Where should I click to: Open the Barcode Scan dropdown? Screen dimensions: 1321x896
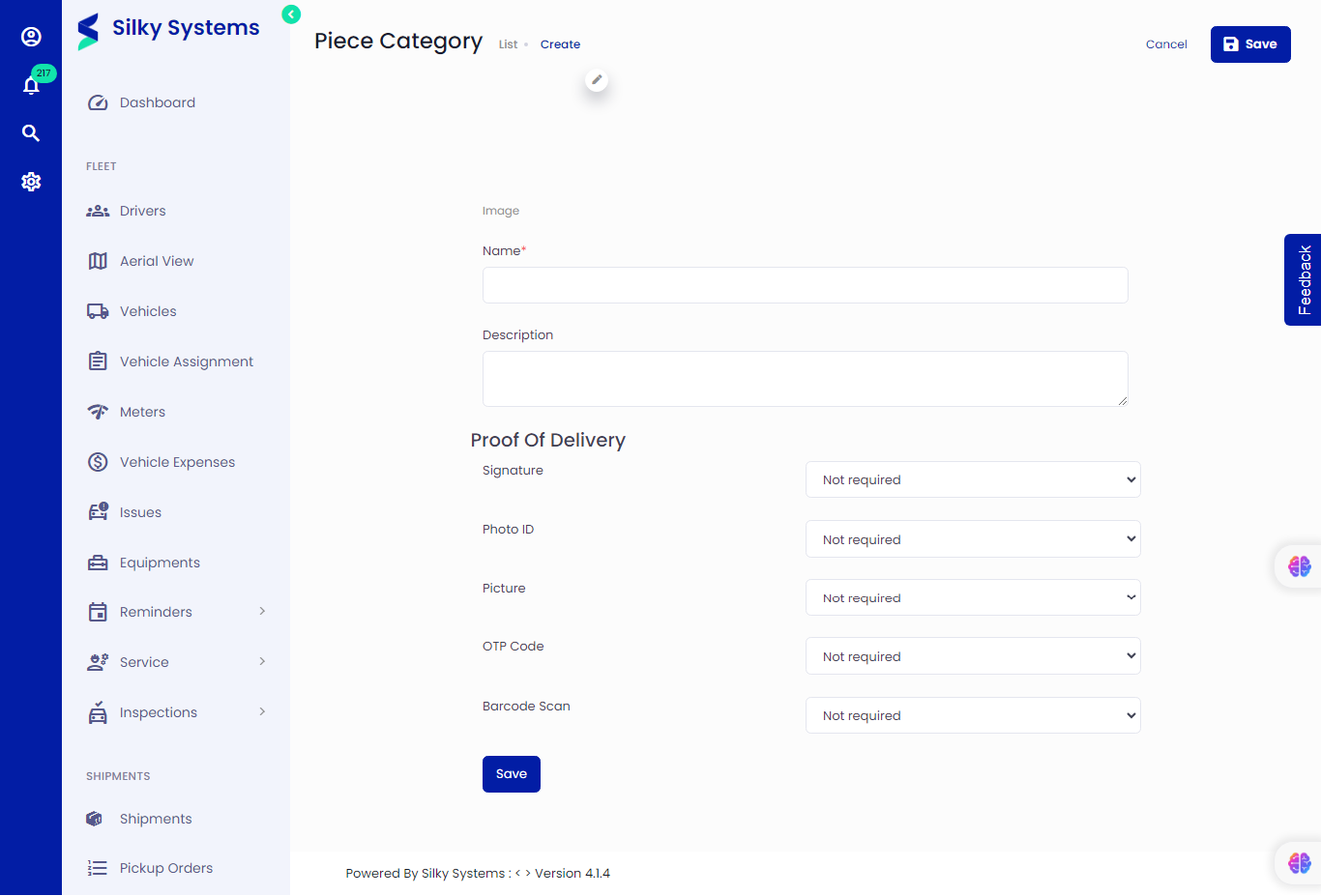(x=973, y=714)
